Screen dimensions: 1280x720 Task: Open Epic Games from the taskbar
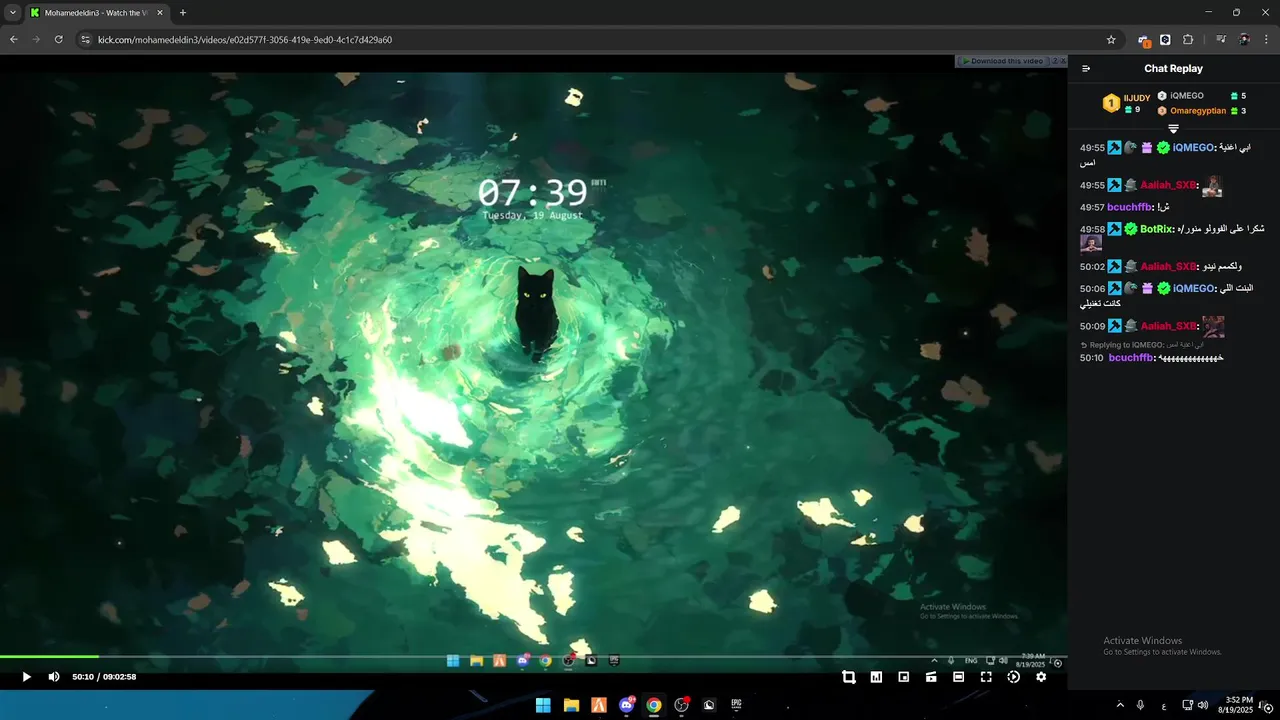737,705
